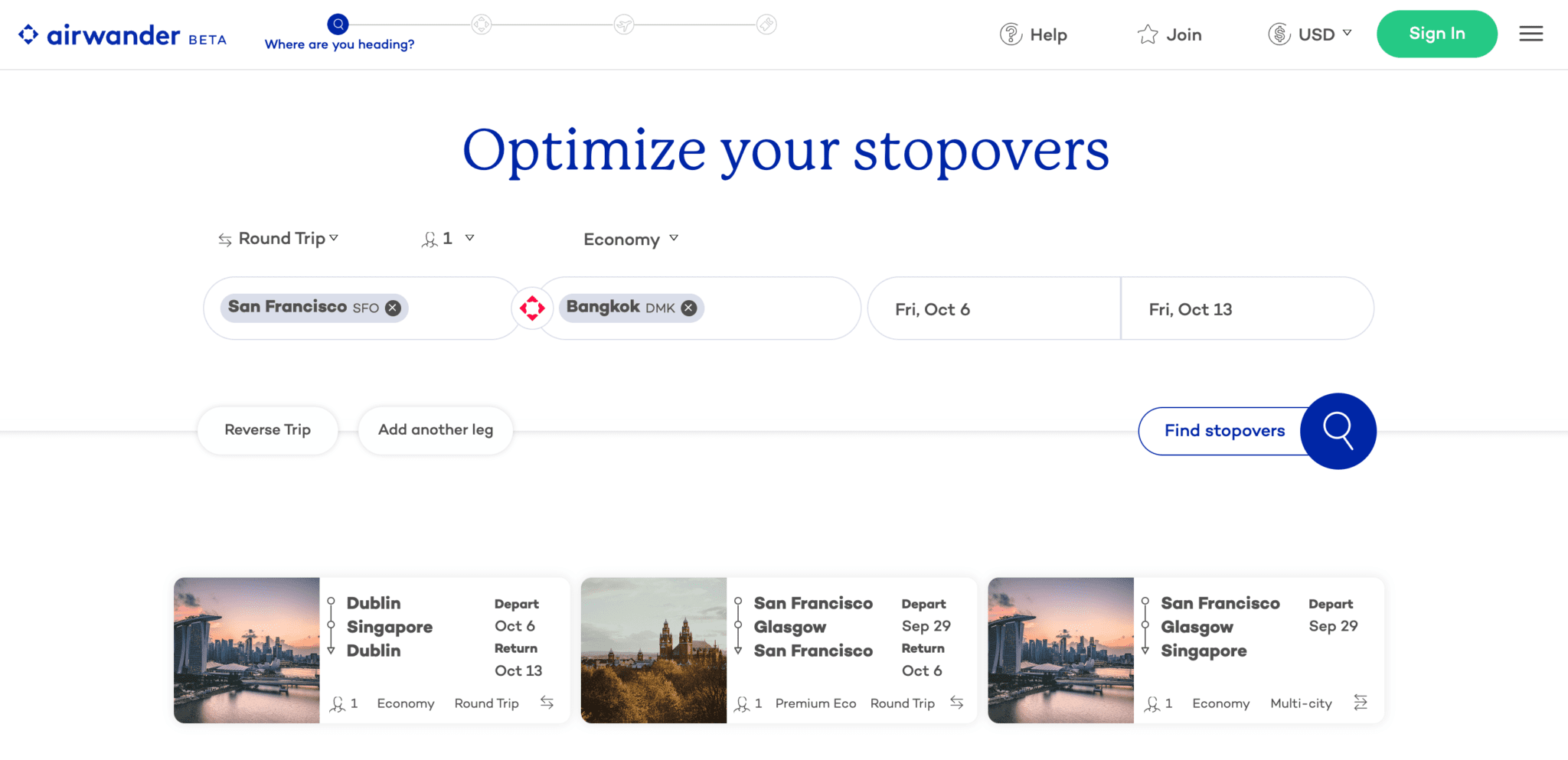Select the 'Where are you heading?' step
The height and width of the screenshot is (760, 1568).
coord(339,44)
